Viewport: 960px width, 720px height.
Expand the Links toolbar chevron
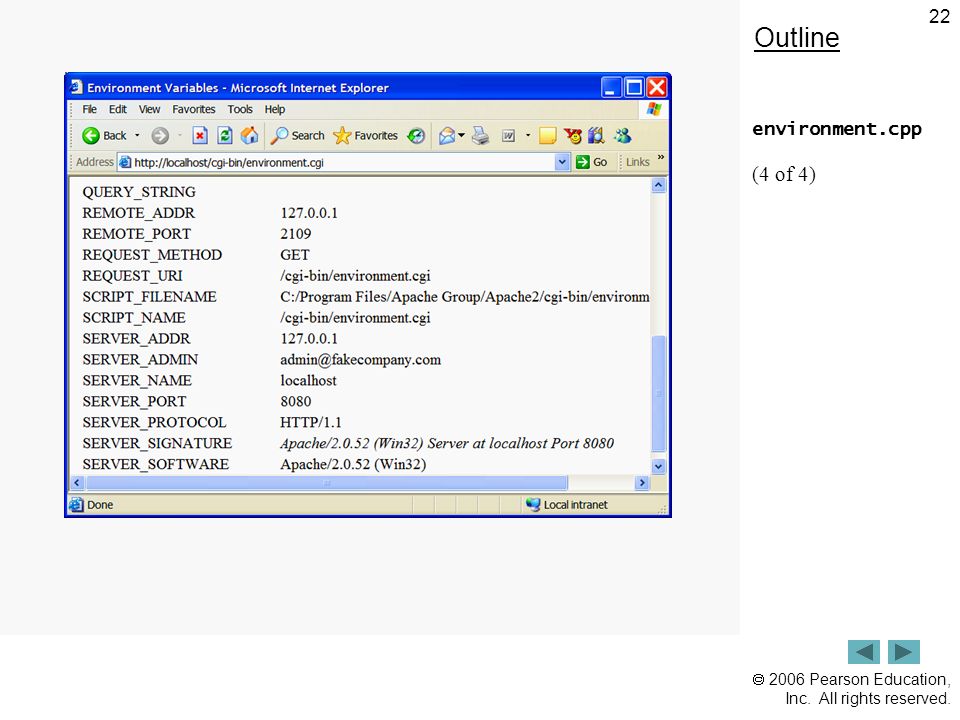point(661,158)
